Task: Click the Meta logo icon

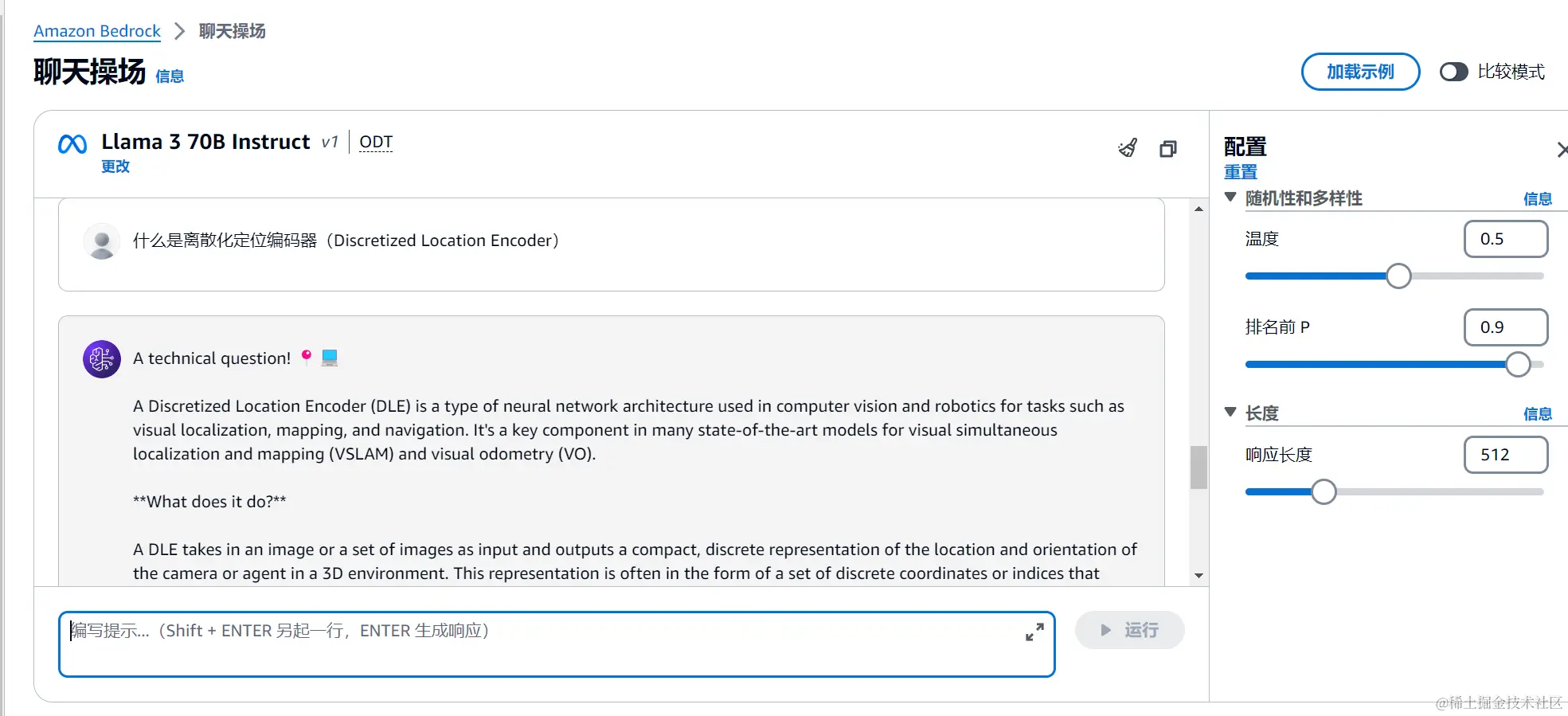Action: (x=72, y=145)
